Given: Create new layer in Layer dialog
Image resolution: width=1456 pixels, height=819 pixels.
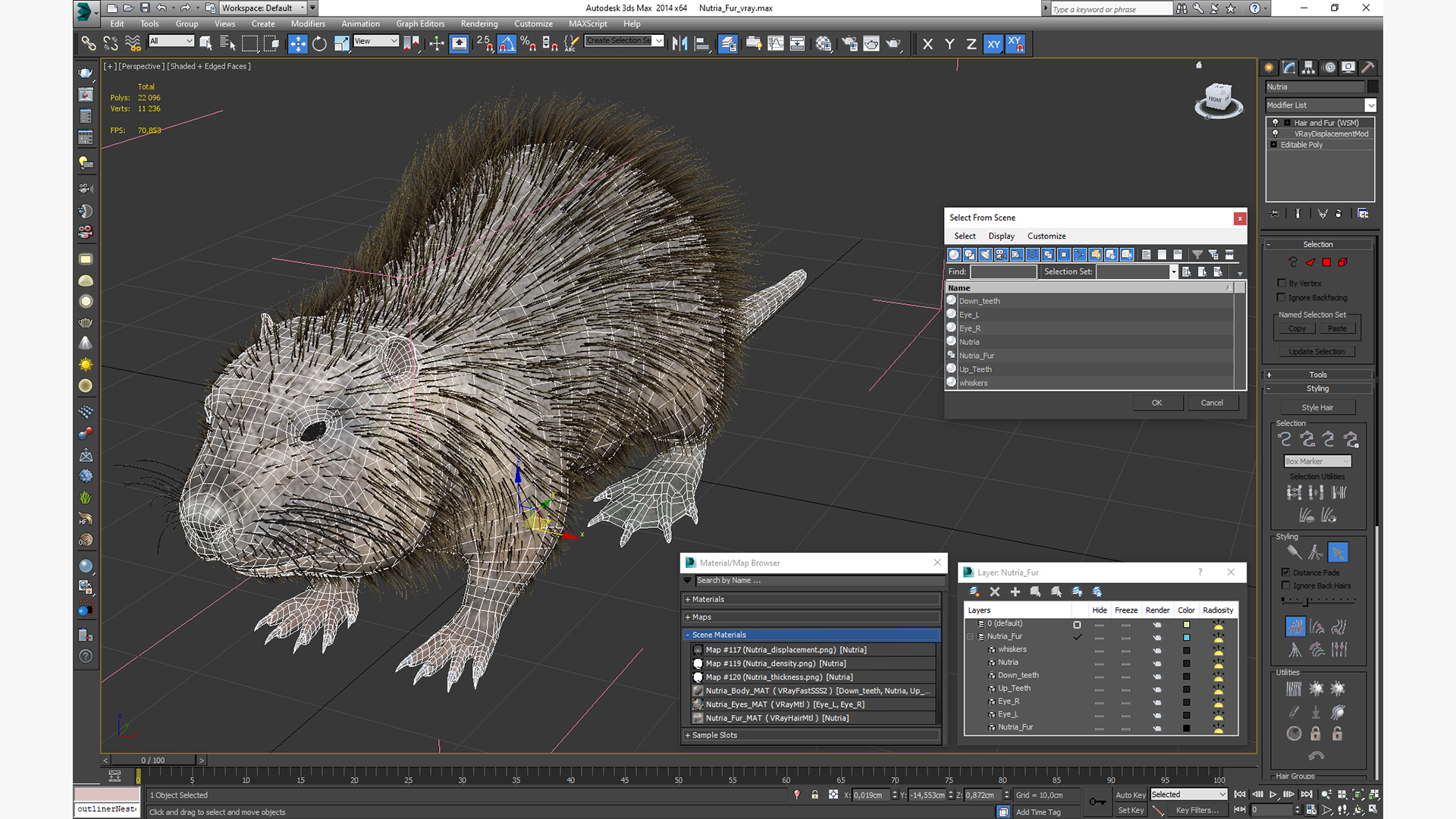Looking at the screenshot, I should pos(974,591).
